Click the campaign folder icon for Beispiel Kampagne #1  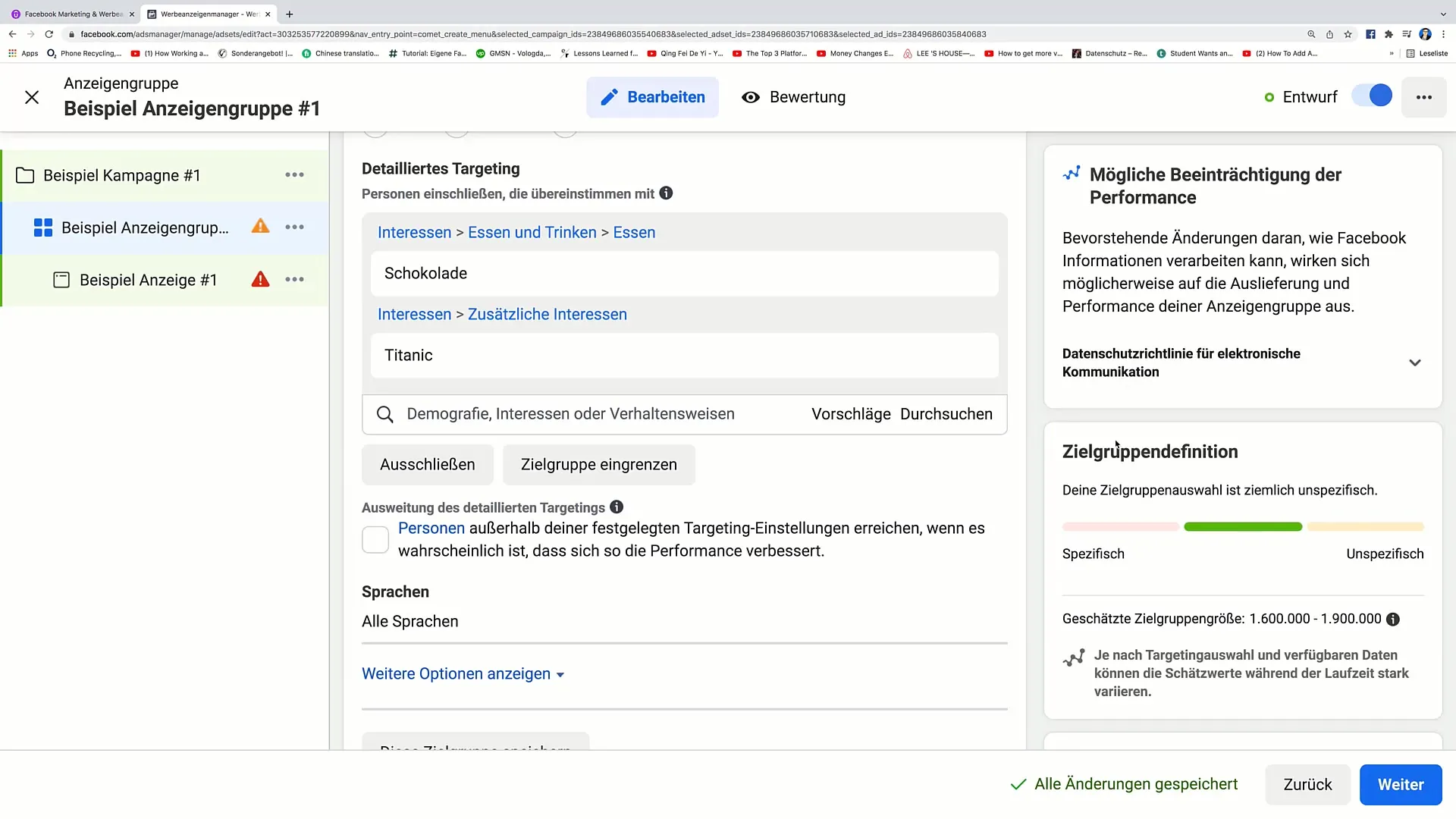[25, 175]
